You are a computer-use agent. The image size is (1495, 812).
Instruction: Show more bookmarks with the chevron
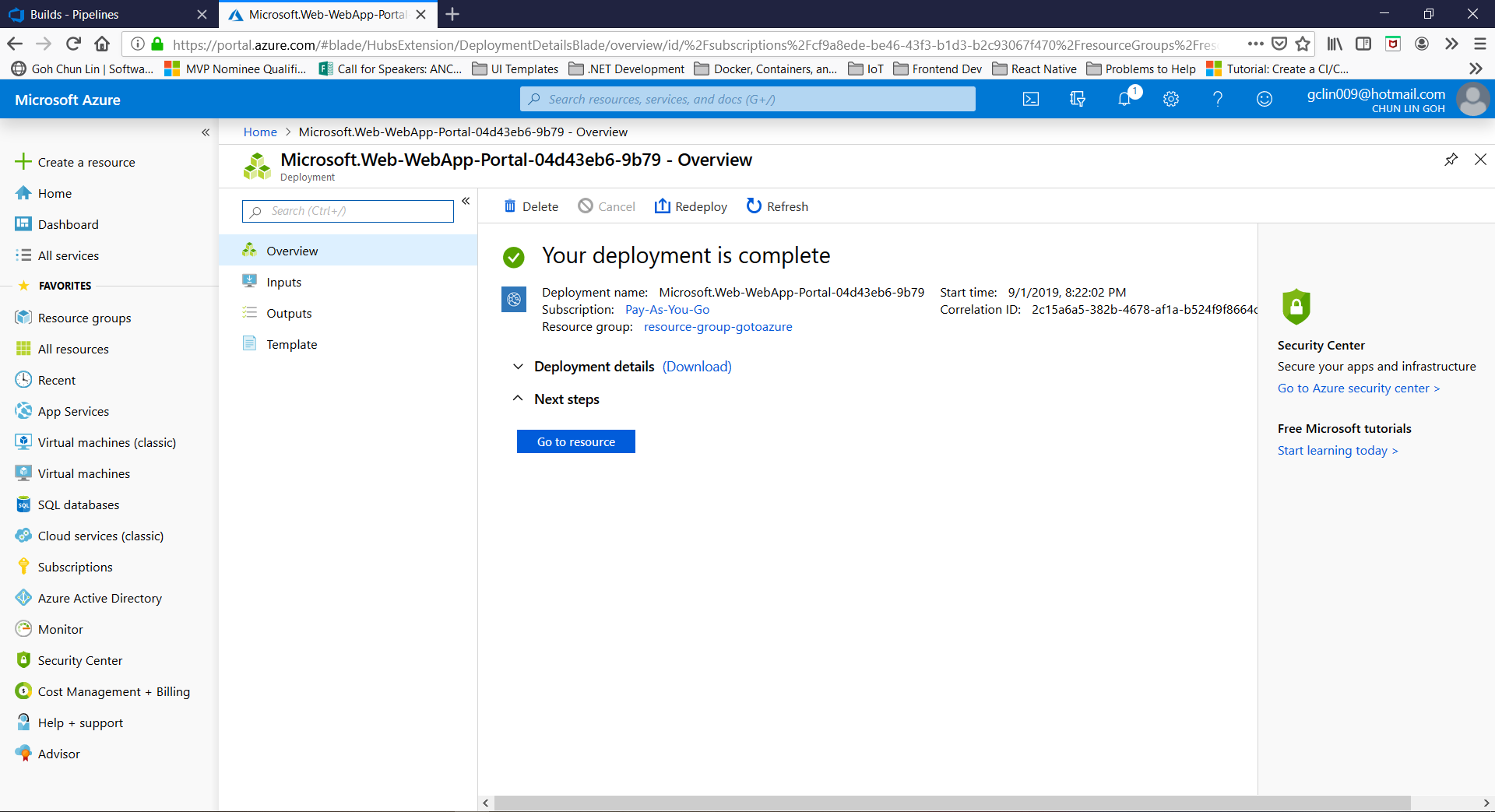[1476, 69]
